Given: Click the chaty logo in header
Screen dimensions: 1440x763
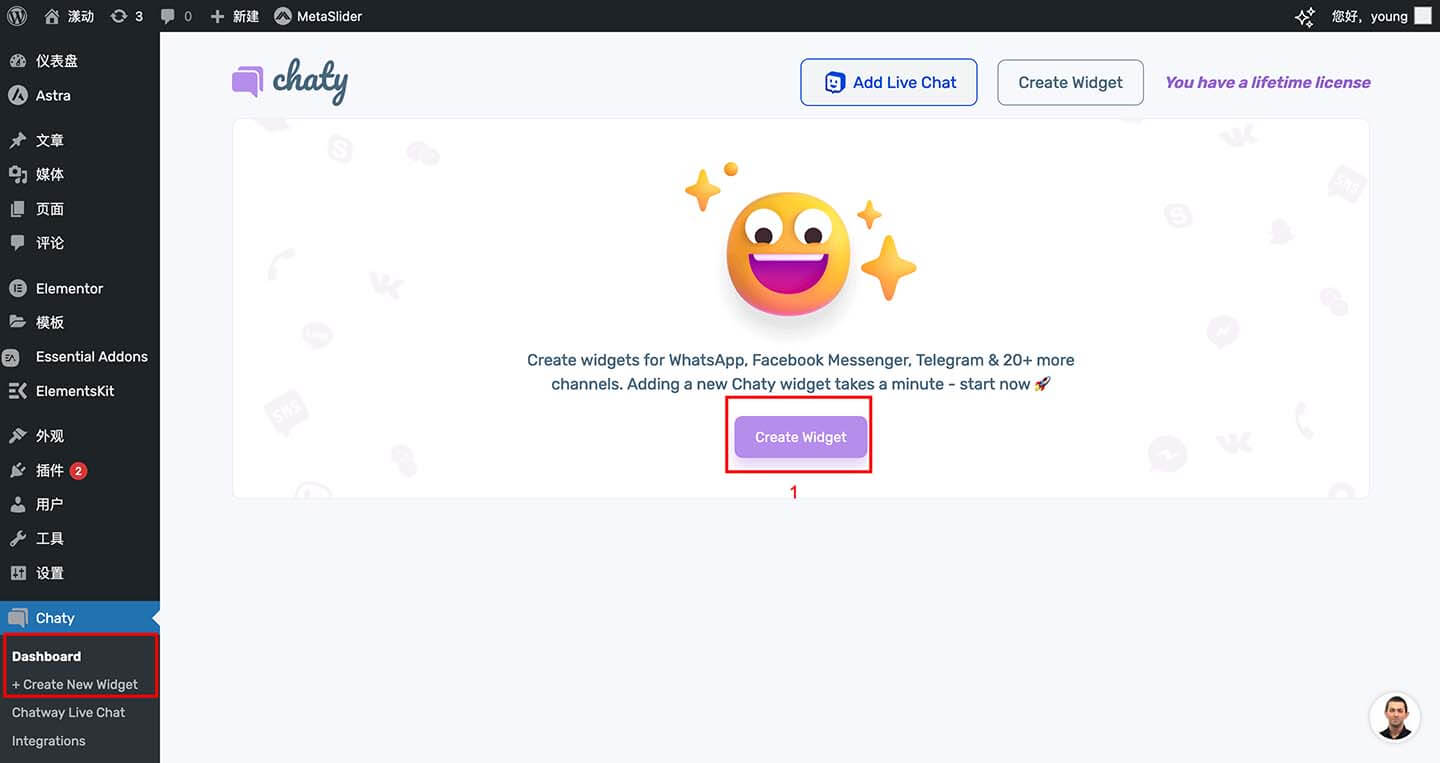Looking at the screenshot, I should tap(290, 81).
